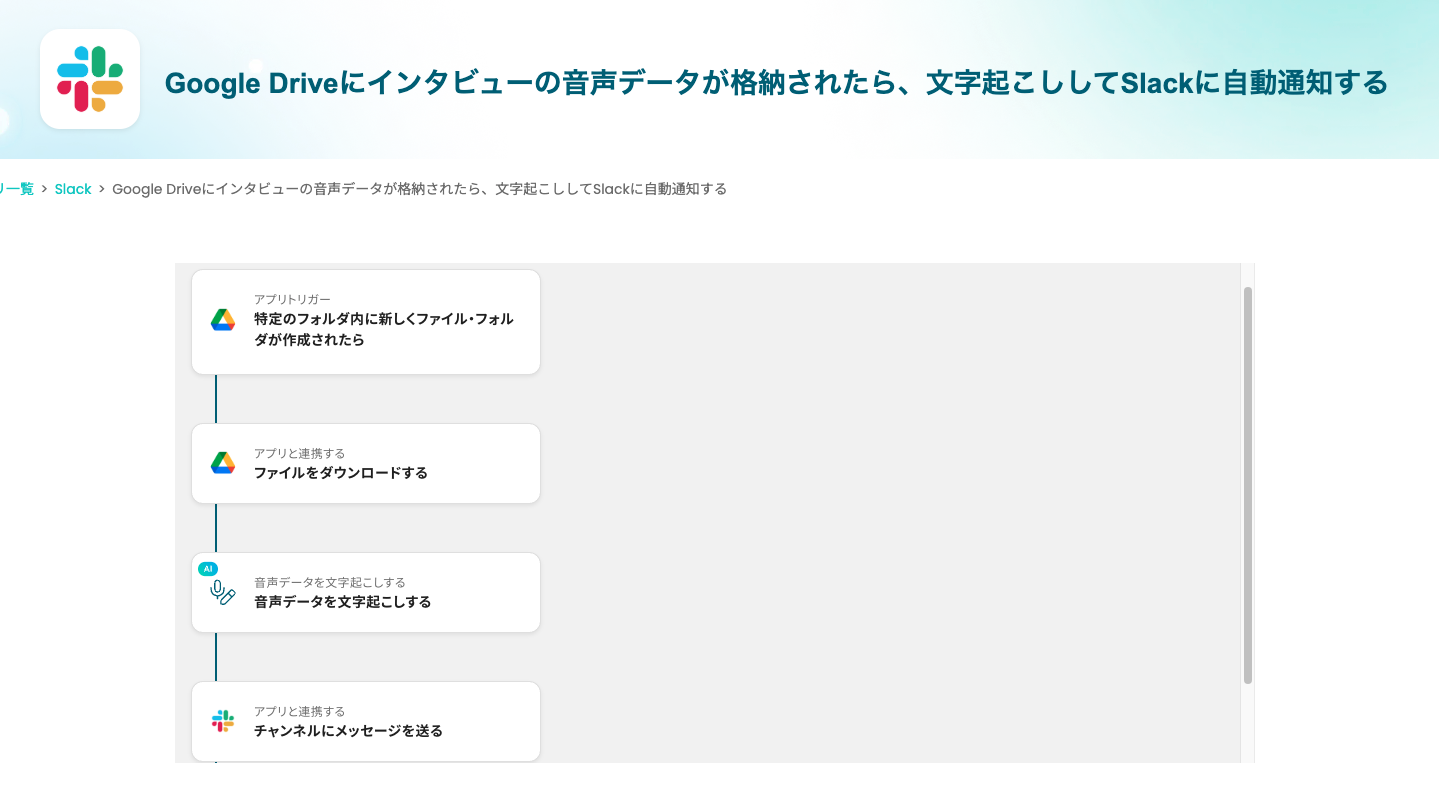Click the connector line between the first two steps
Image resolution: width=1439 pixels, height=789 pixels.
[218, 400]
